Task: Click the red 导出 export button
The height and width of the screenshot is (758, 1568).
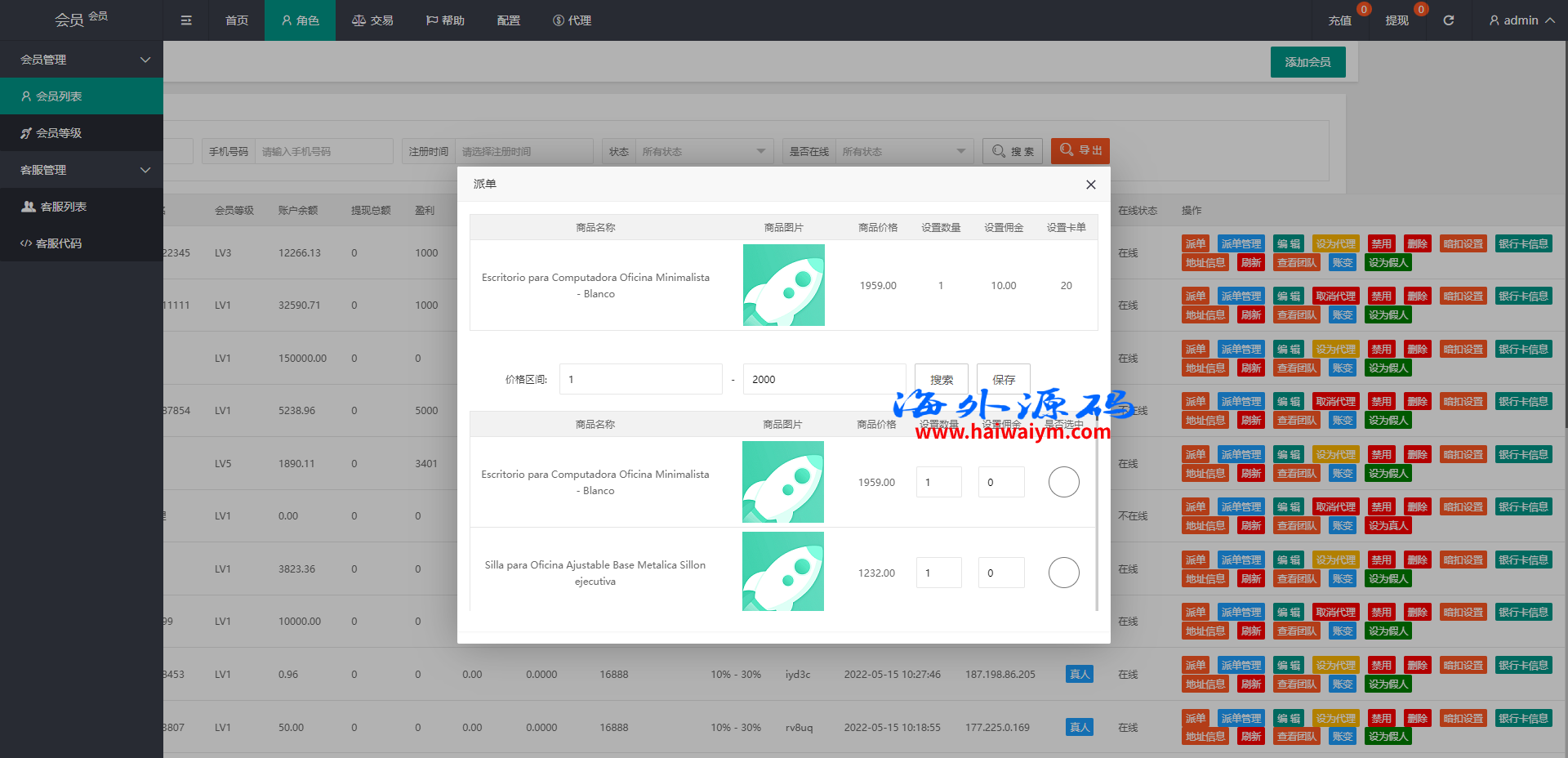Action: click(x=1080, y=150)
